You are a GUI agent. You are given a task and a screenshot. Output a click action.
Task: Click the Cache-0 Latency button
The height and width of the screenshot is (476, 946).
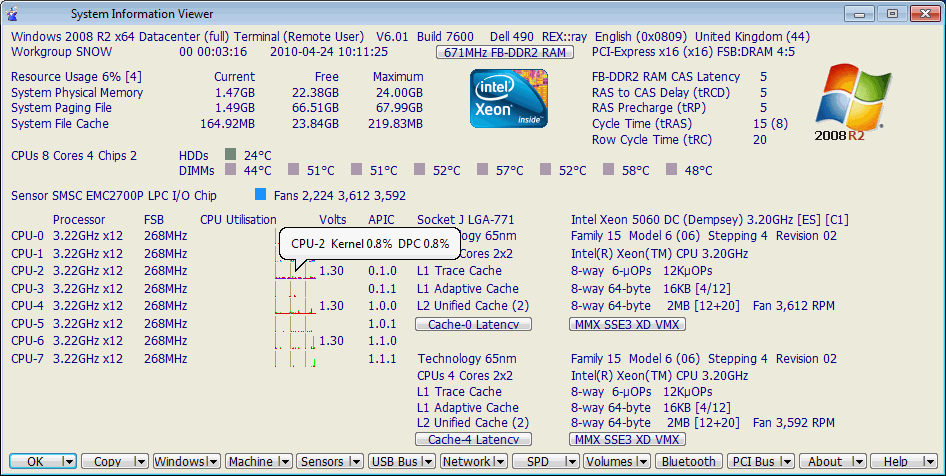[x=473, y=325]
